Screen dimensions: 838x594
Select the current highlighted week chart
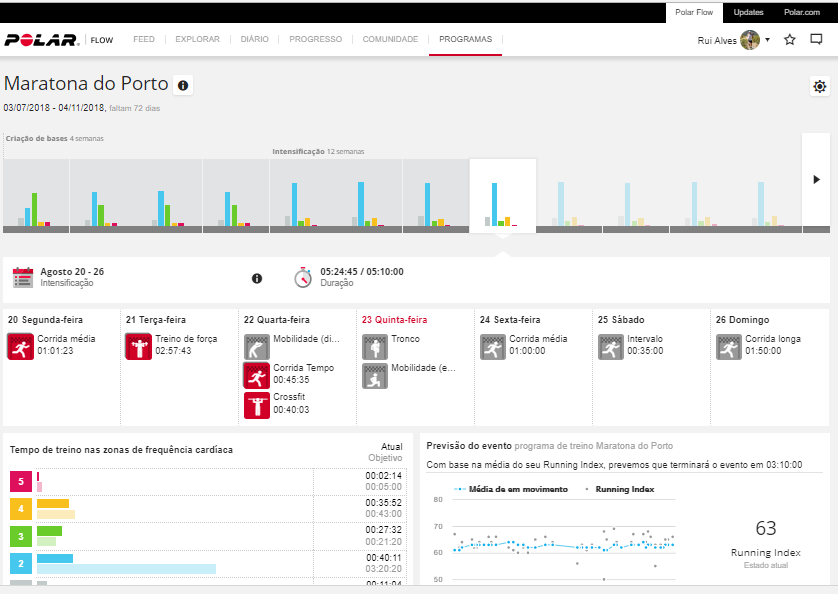pos(502,196)
